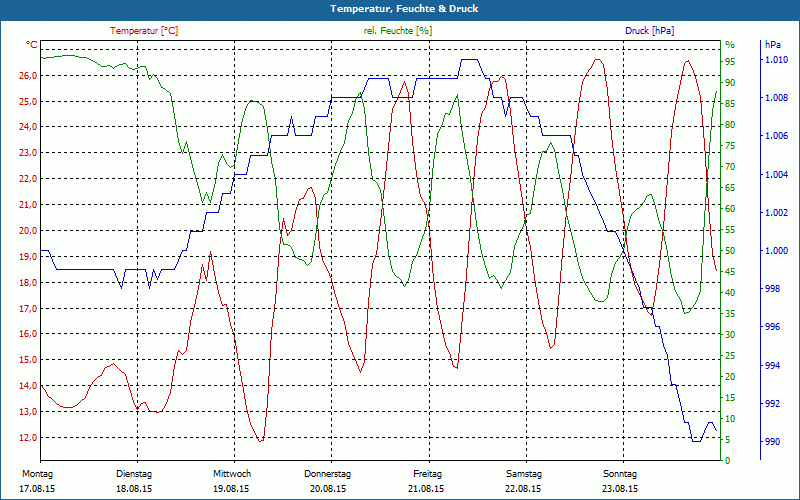The height and width of the screenshot is (500, 800).
Task: Click the '992' pressure axis value
Action: [772, 404]
